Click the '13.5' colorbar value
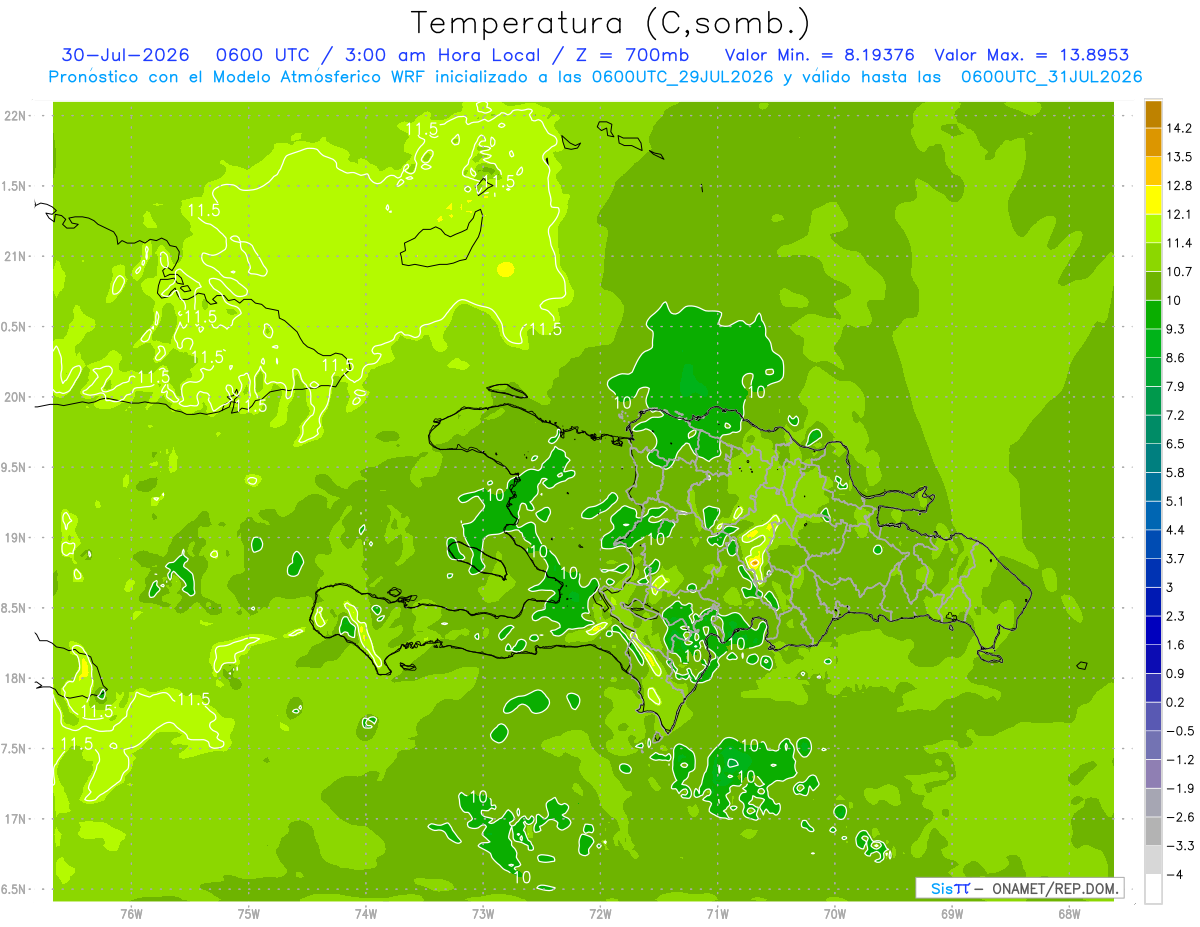Viewport: 1200px width, 927px height. coord(1179,157)
